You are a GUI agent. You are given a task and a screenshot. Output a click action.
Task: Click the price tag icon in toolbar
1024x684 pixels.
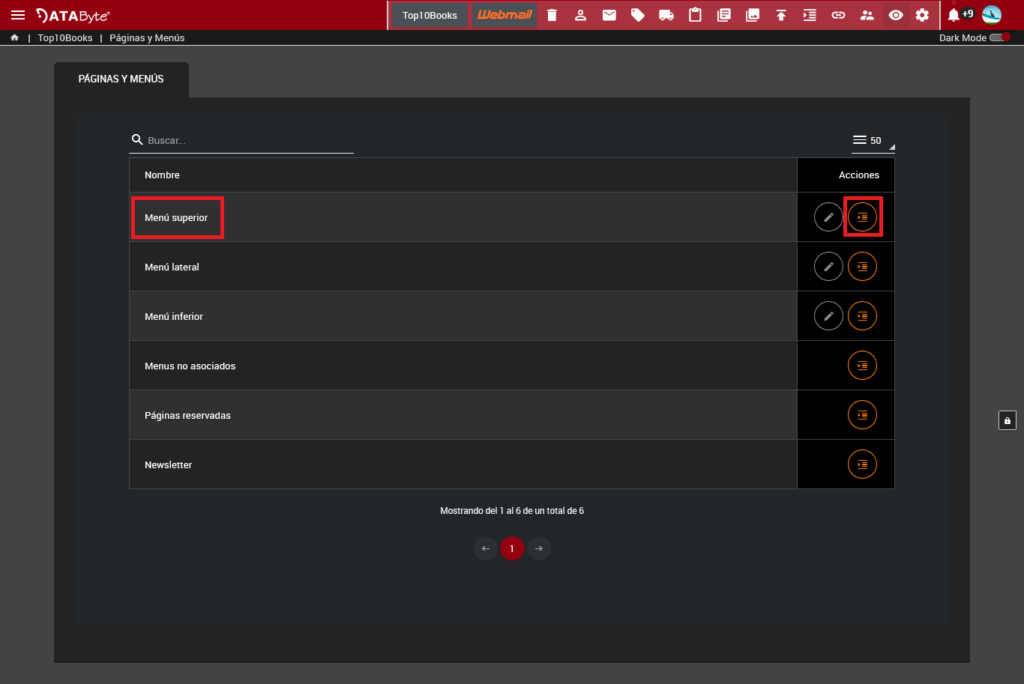tap(637, 15)
